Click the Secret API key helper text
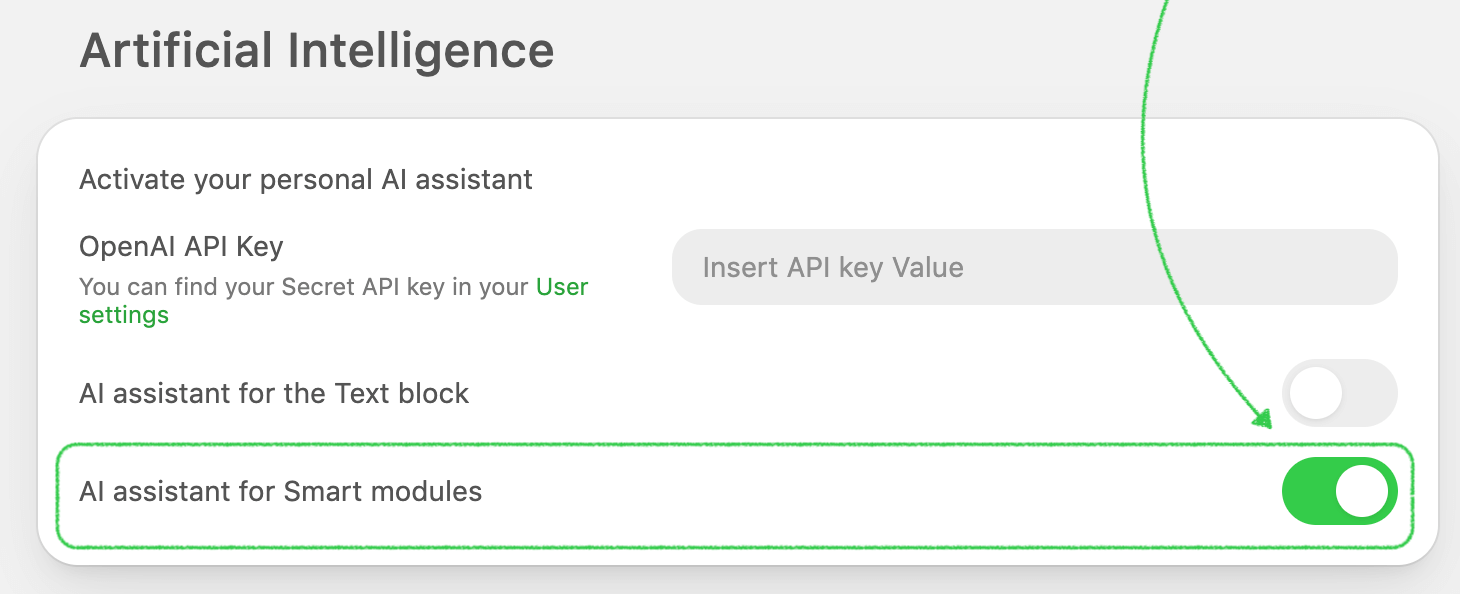Image resolution: width=1460 pixels, height=594 pixels. 305,287
